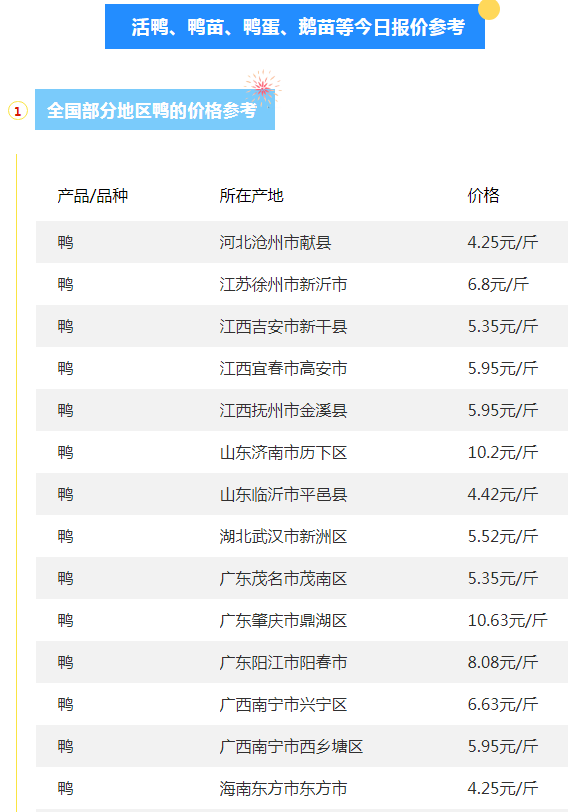The image size is (584, 812).
Task: Select the 山东临沂市平邑县 location
Action: [x=283, y=494]
